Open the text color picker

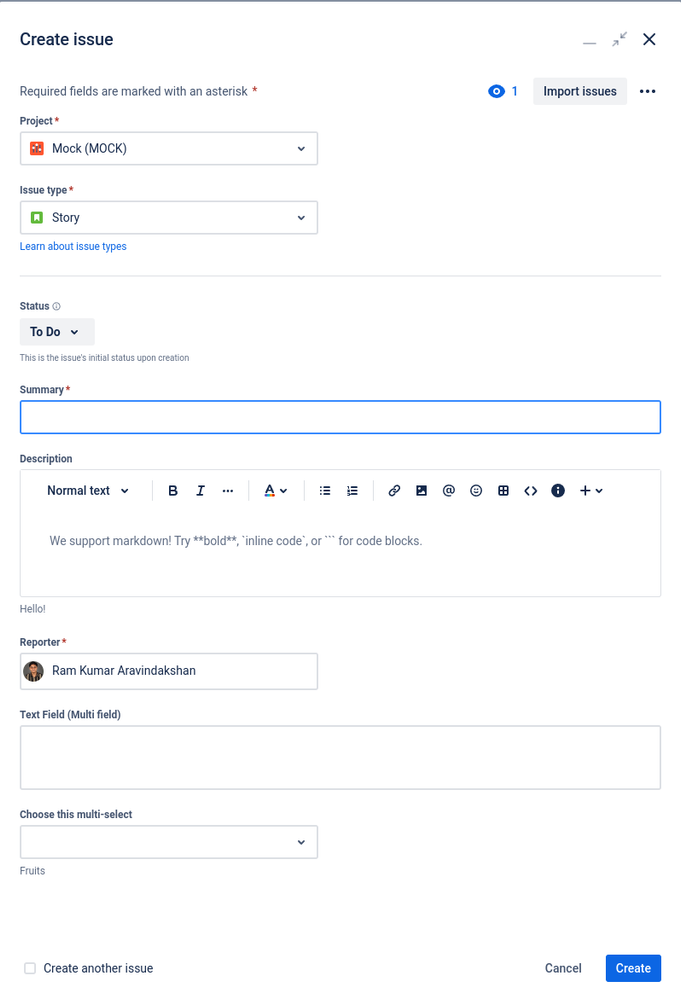[276, 491]
